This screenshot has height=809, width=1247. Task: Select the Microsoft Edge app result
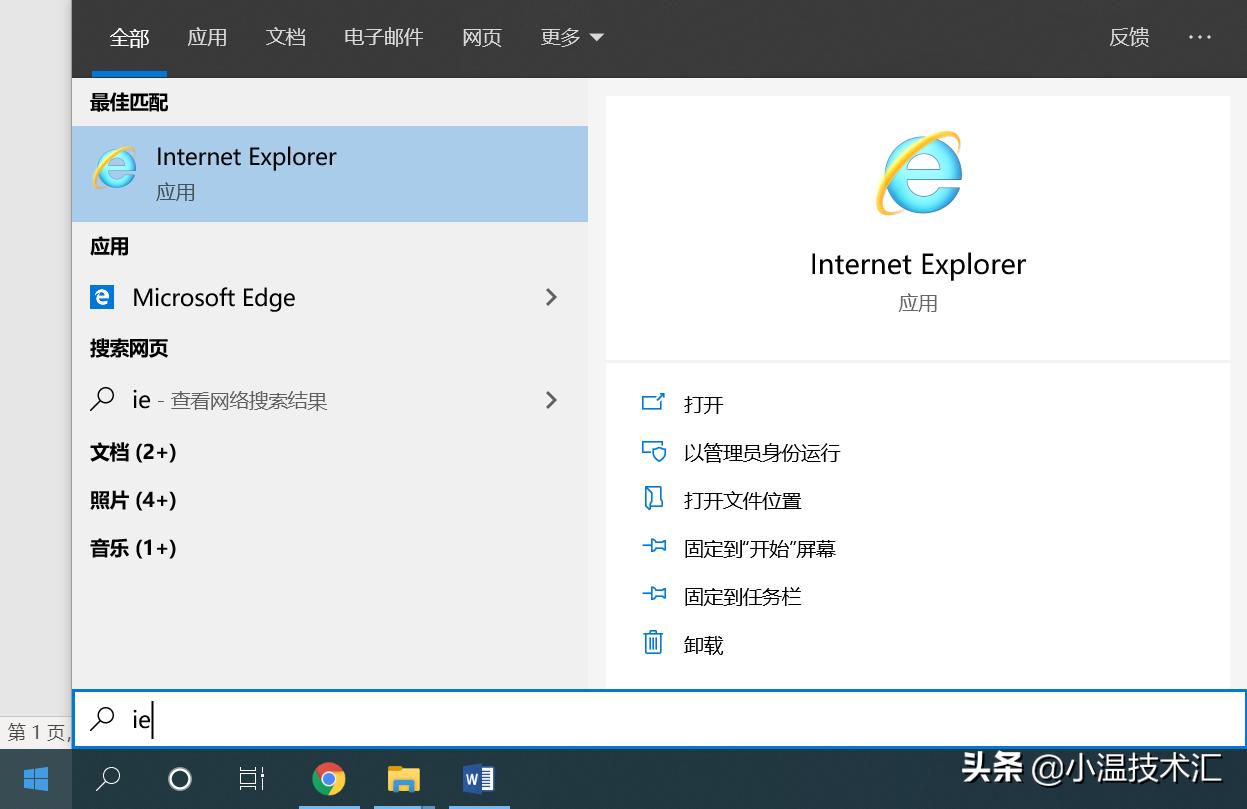click(213, 297)
